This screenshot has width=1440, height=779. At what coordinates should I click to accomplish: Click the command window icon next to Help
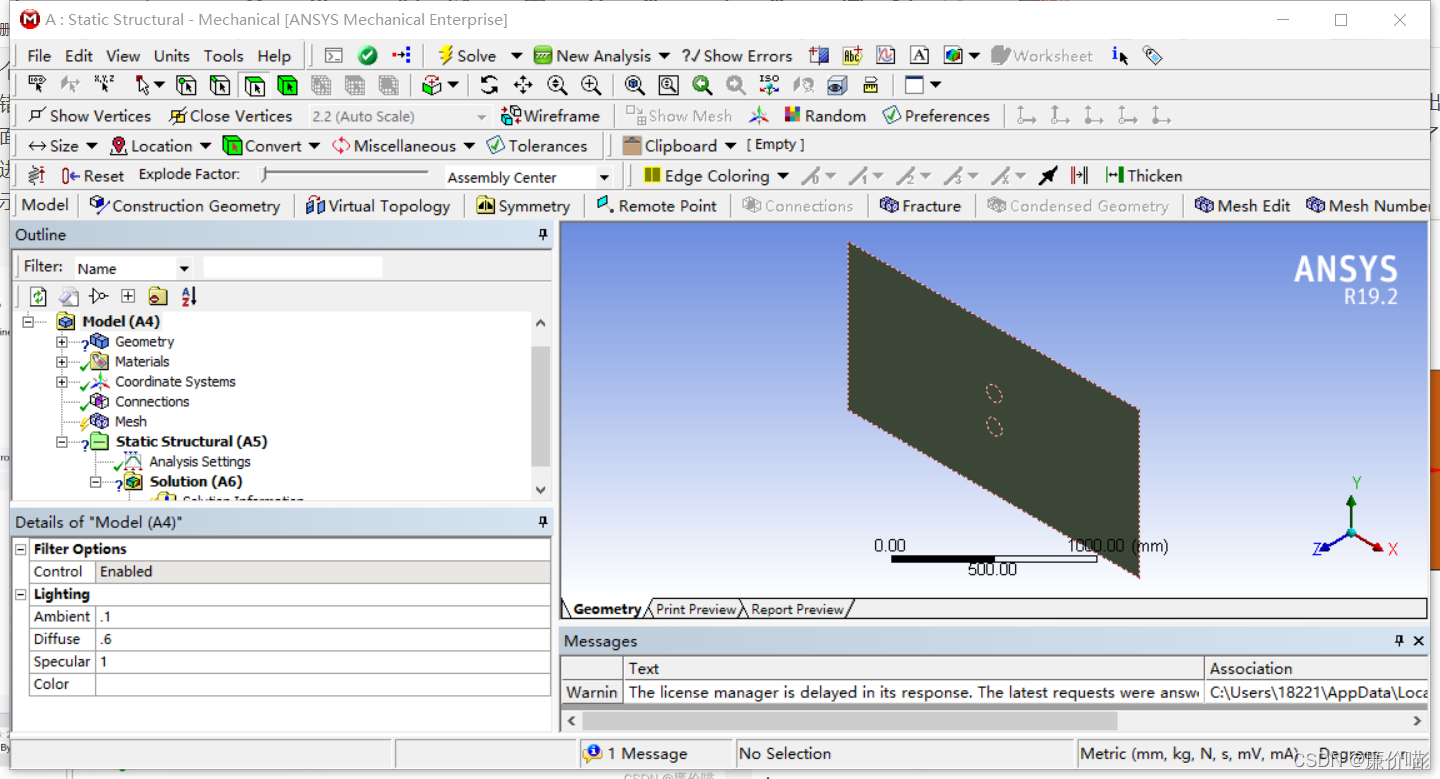(334, 56)
